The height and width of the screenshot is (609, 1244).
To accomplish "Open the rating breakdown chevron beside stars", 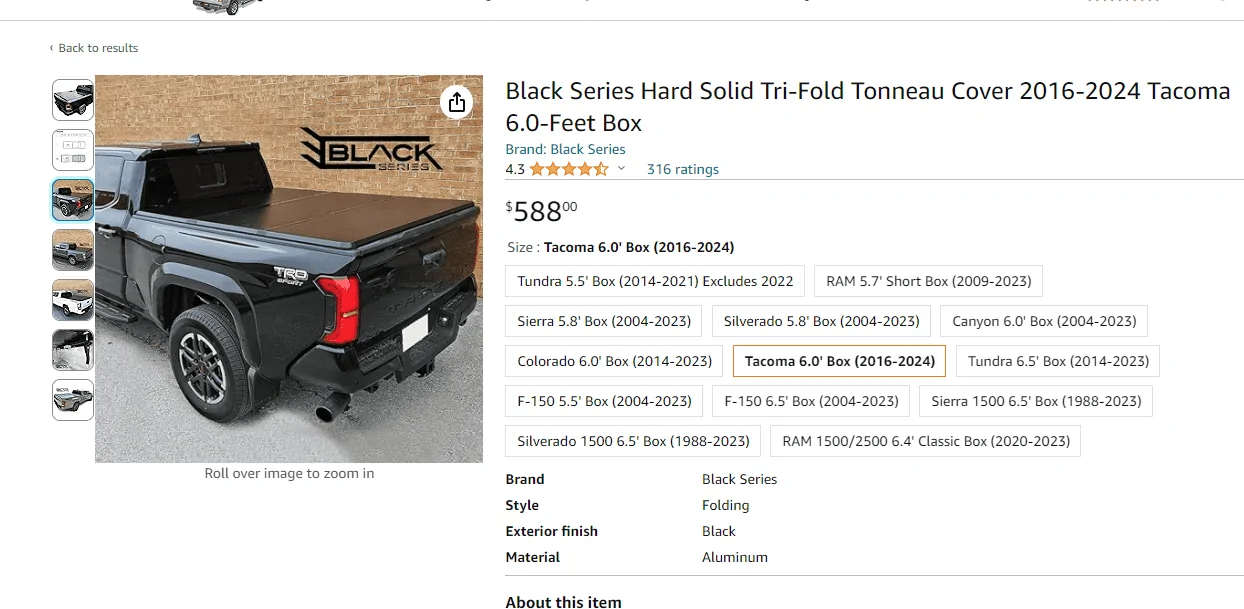I will point(621,169).
